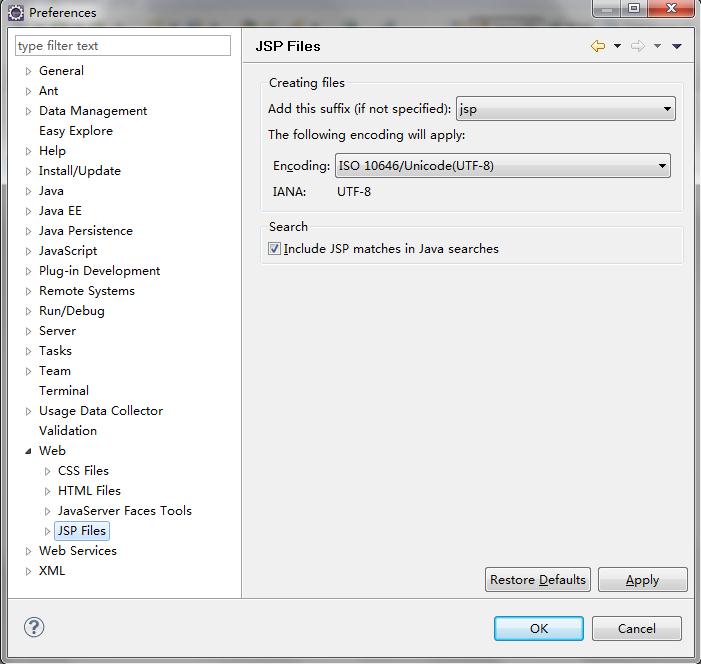Expand the Run/Debug node
The height and width of the screenshot is (664, 701).
[28, 311]
